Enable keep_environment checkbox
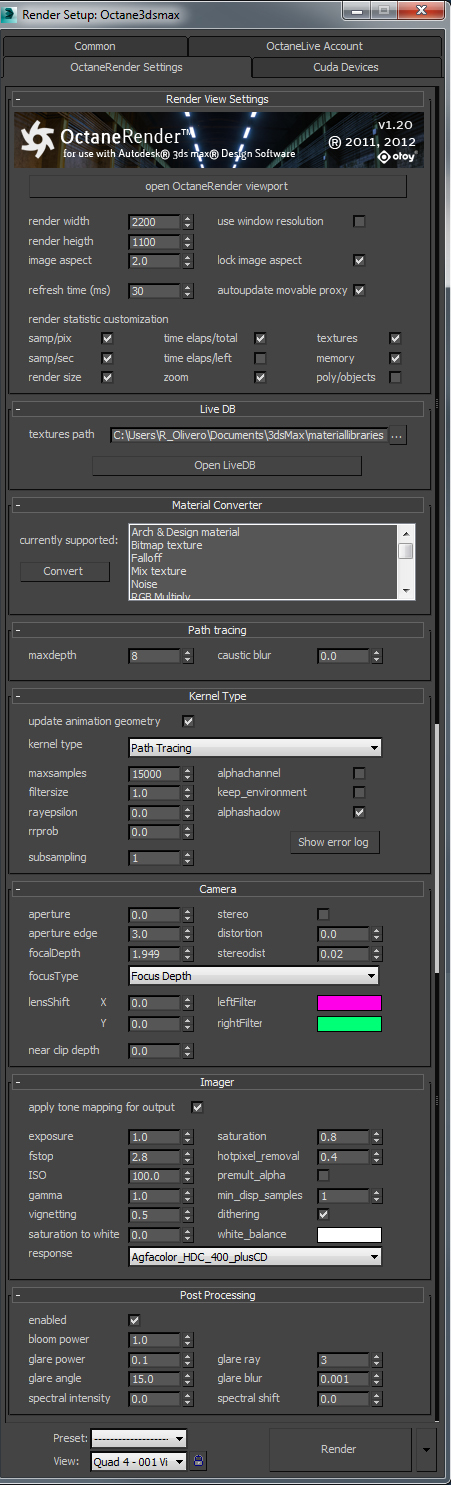The width and height of the screenshot is (451, 1485). point(359,792)
